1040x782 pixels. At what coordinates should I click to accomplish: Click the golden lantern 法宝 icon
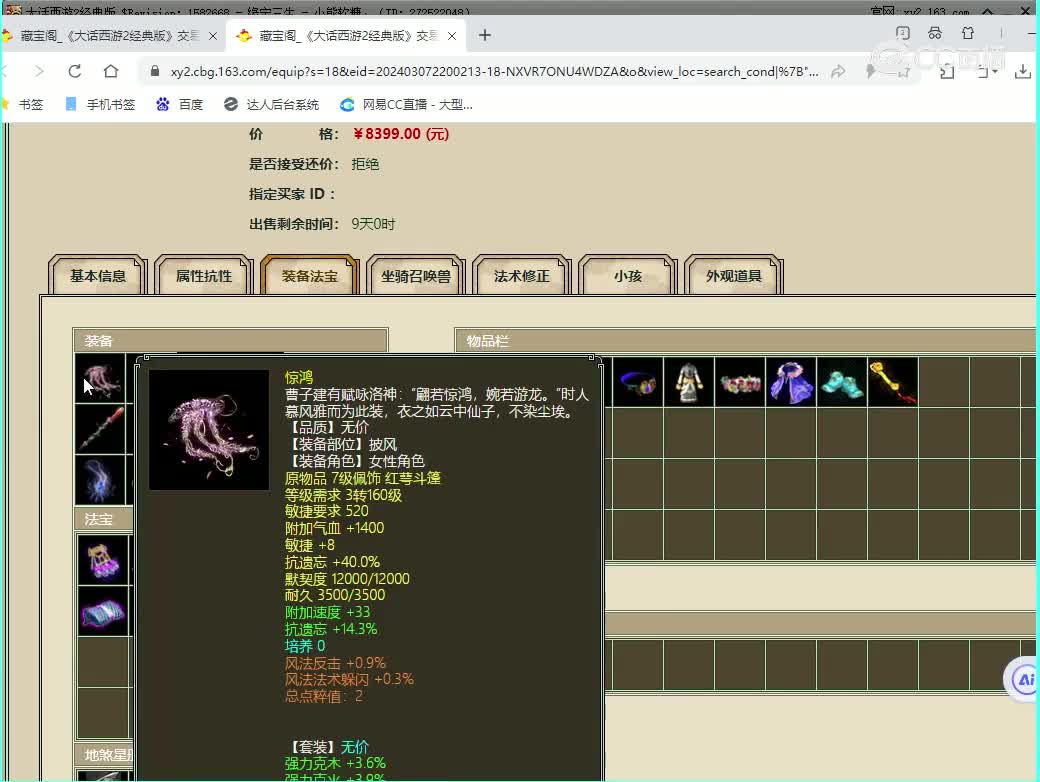pyautogui.click(x=103, y=560)
